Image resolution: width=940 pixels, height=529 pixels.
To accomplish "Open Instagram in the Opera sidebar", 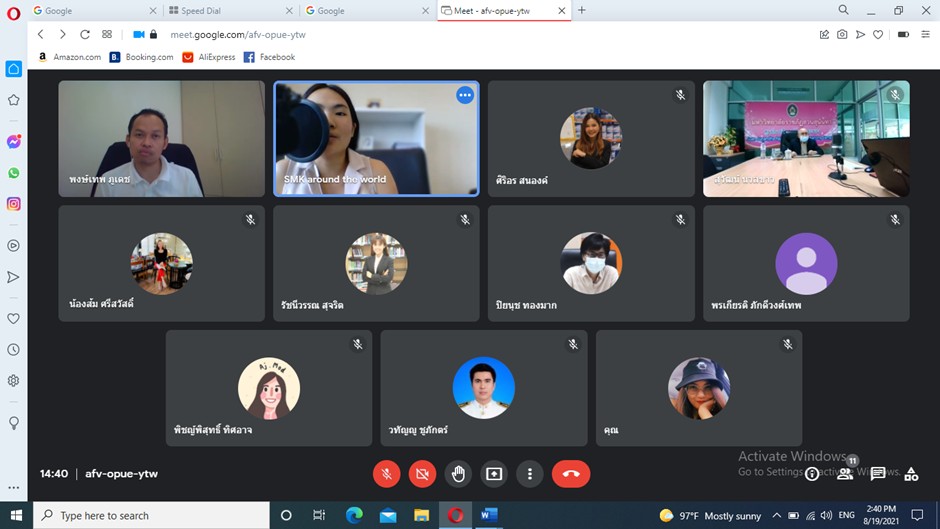I will tap(14, 204).
